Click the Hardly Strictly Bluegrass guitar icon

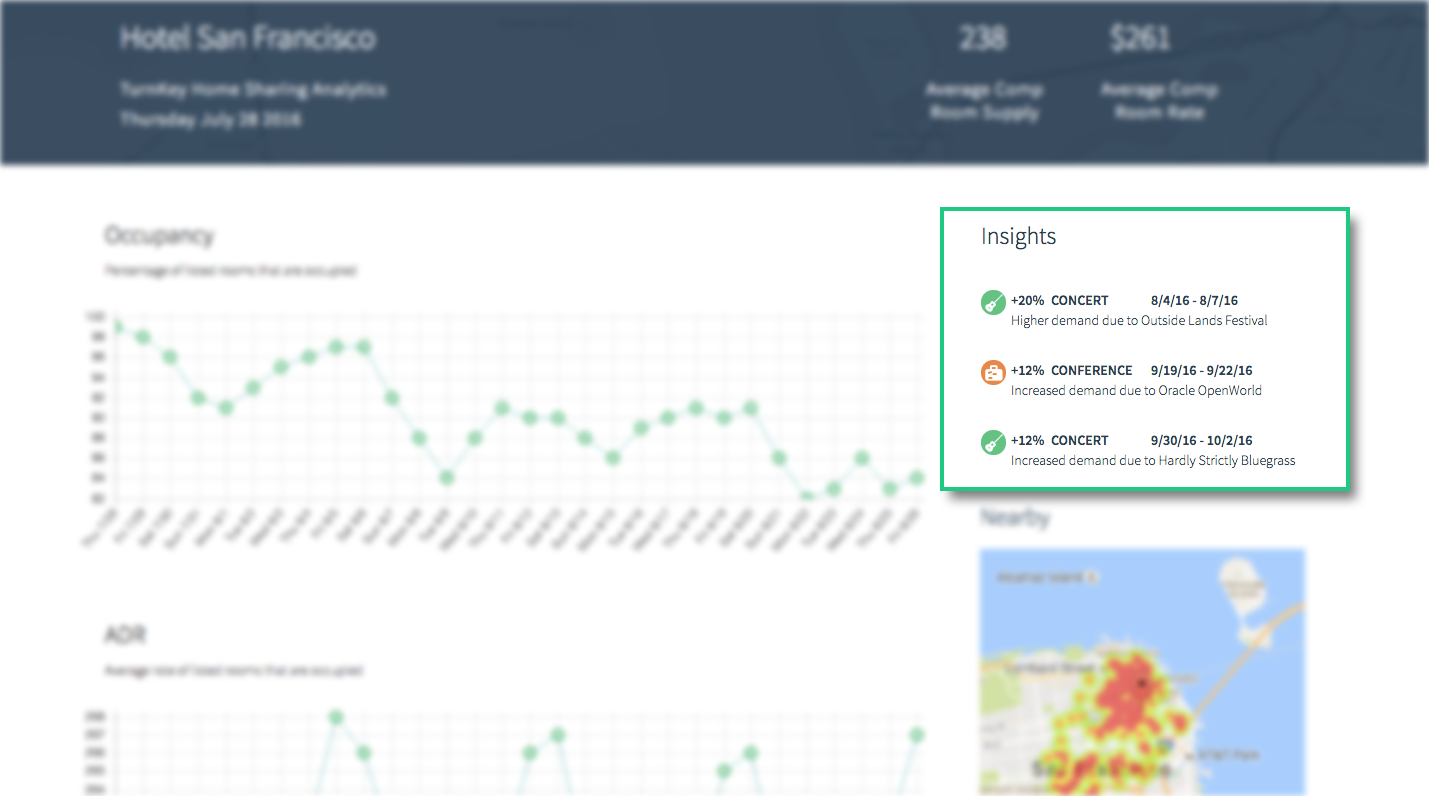click(x=993, y=442)
